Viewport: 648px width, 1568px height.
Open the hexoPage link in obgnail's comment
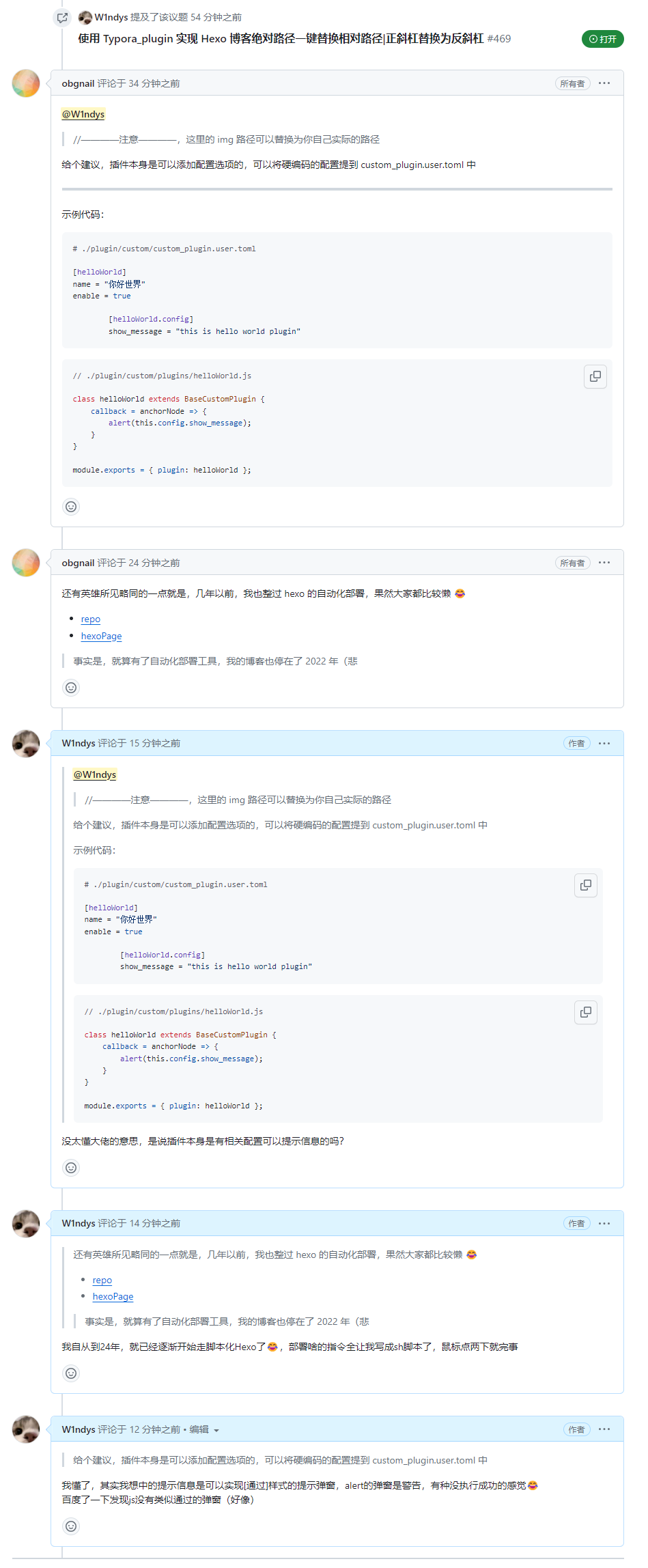click(x=101, y=636)
